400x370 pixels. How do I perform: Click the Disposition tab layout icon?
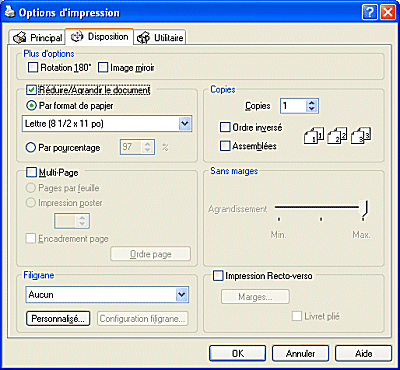point(77,37)
